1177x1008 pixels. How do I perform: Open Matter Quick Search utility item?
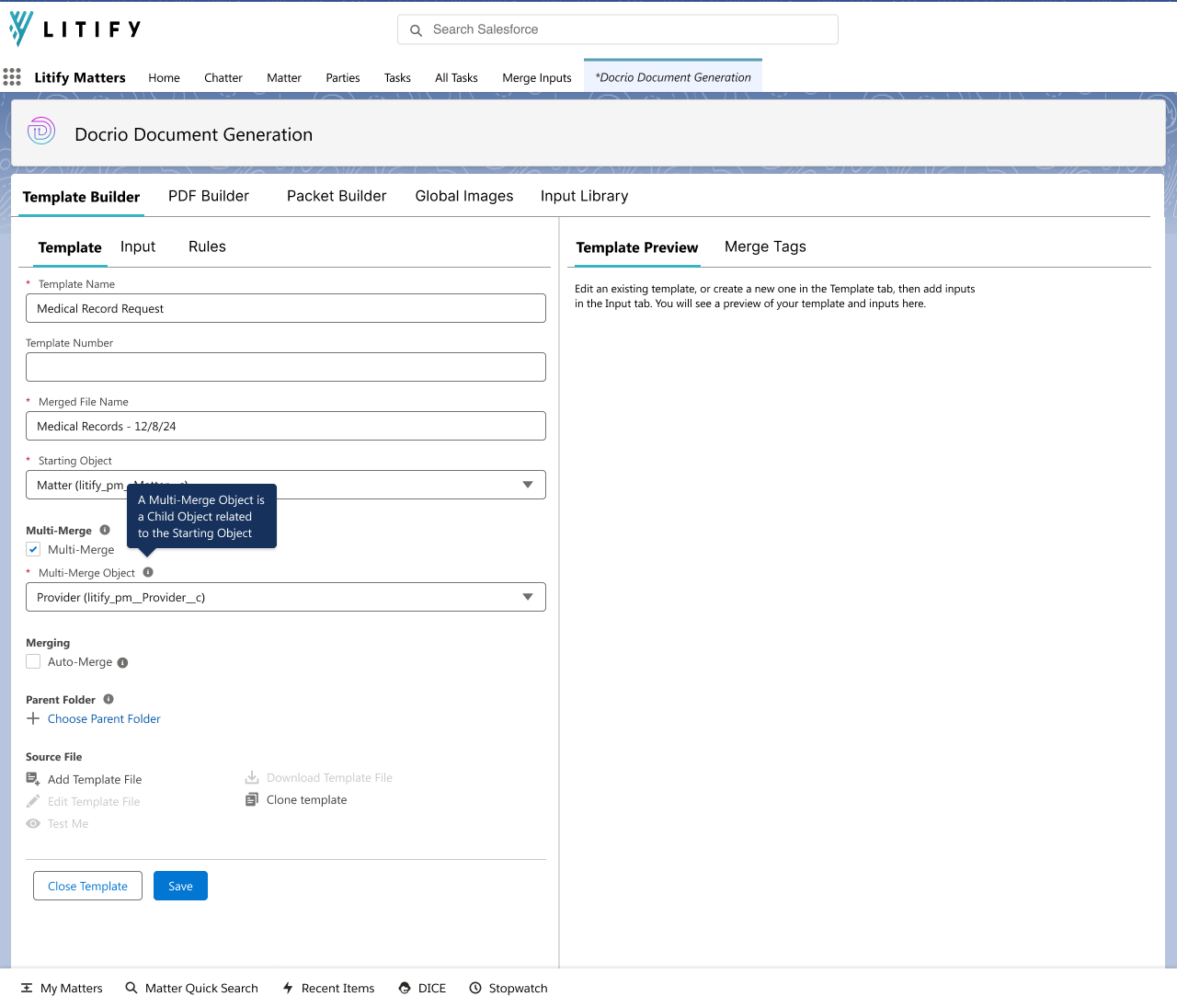click(191, 988)
